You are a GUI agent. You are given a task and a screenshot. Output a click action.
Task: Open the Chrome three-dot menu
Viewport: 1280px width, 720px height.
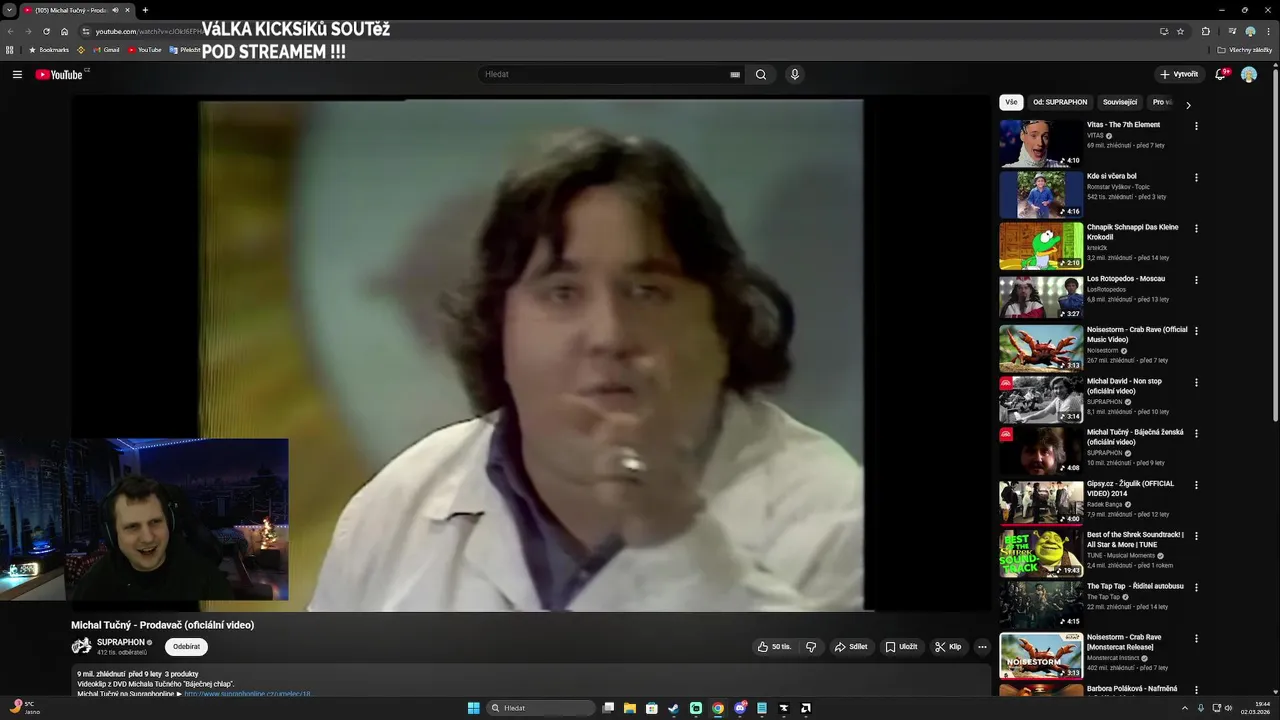[1268, 31]
